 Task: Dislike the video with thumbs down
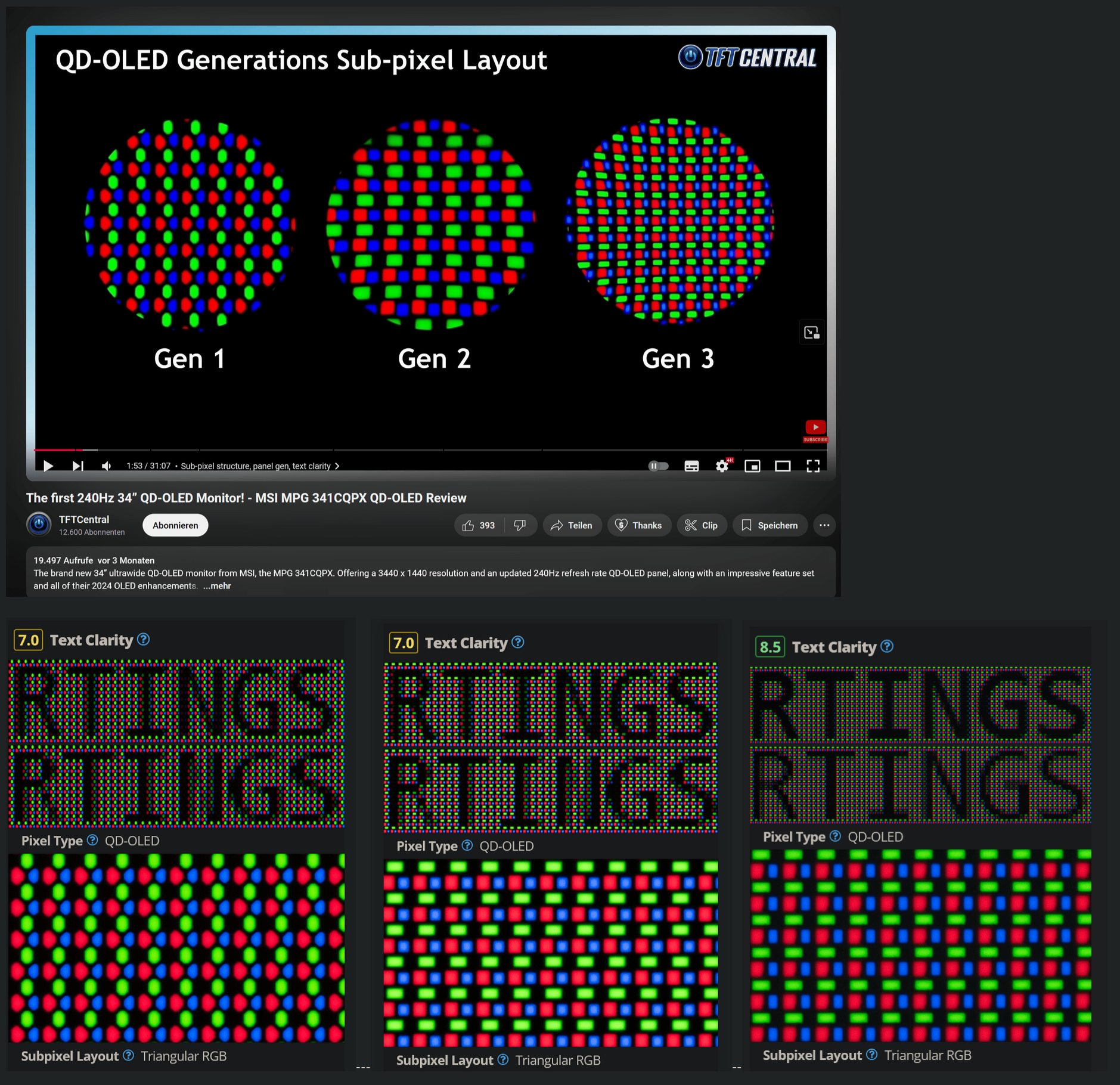tap(519, 525)
